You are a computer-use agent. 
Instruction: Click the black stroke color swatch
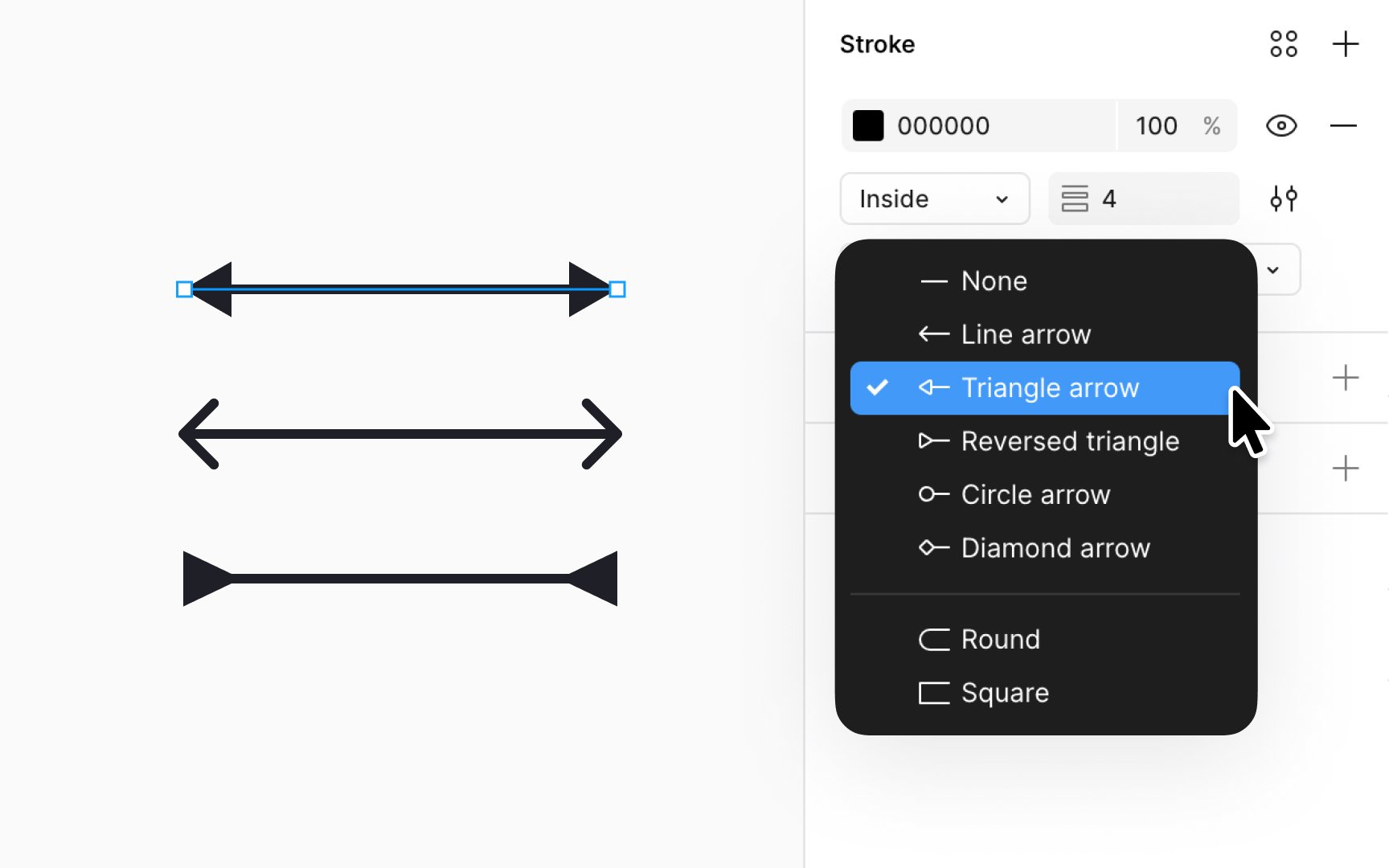coord(868,125)
